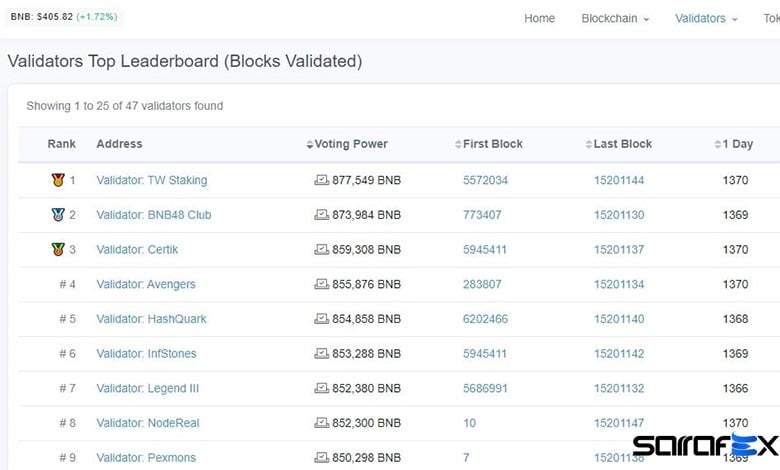Click the Rank column header
Viewport: 780px width, 470px height.
pyautogui.click(x=62, y=144)
